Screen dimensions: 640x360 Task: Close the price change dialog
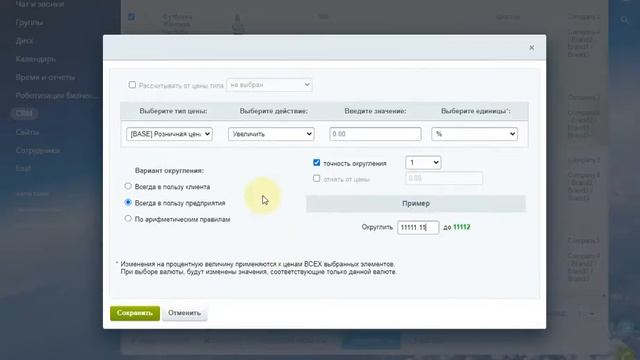(531, 48)
